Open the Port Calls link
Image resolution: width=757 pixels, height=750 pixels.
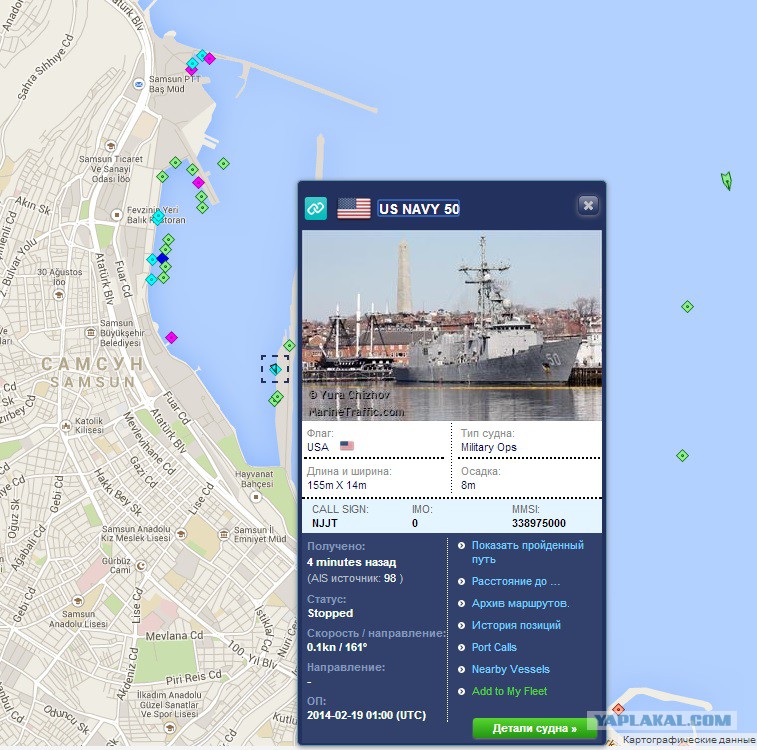(x=494, y=647)
